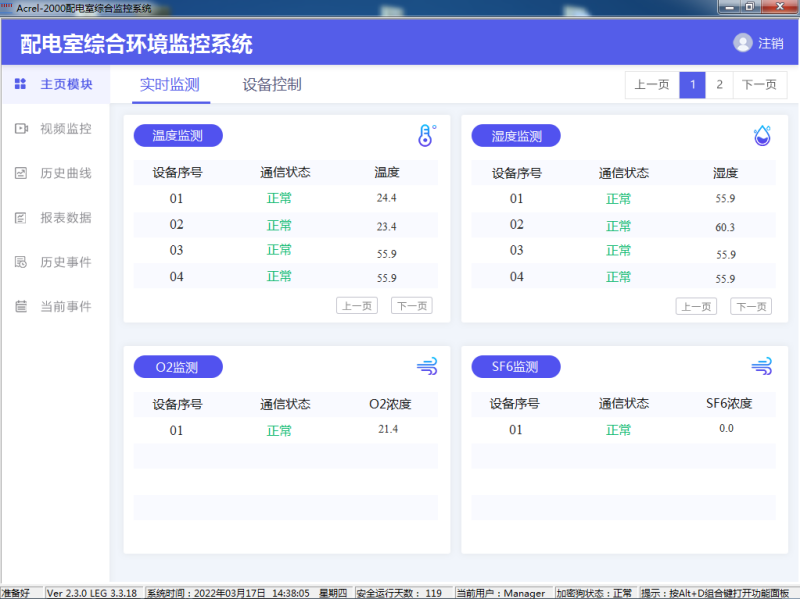800x599 pixels.
Task: Open the 主页模块 home module
Action: tap(55, 85)
